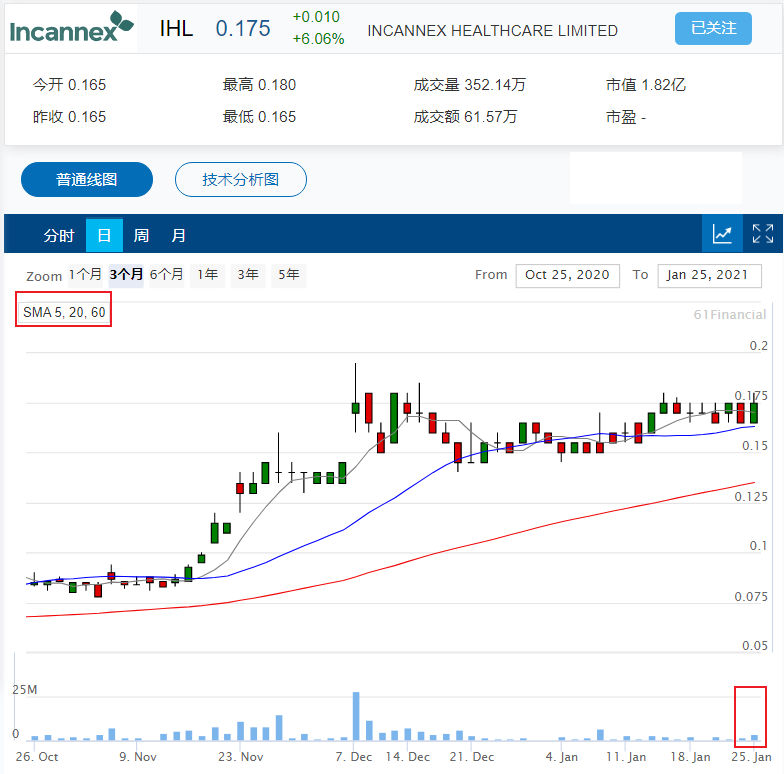The width and height of the screenshot is (784, 774).
Task: Set zoom to 1个月
Action: [85, 274]
